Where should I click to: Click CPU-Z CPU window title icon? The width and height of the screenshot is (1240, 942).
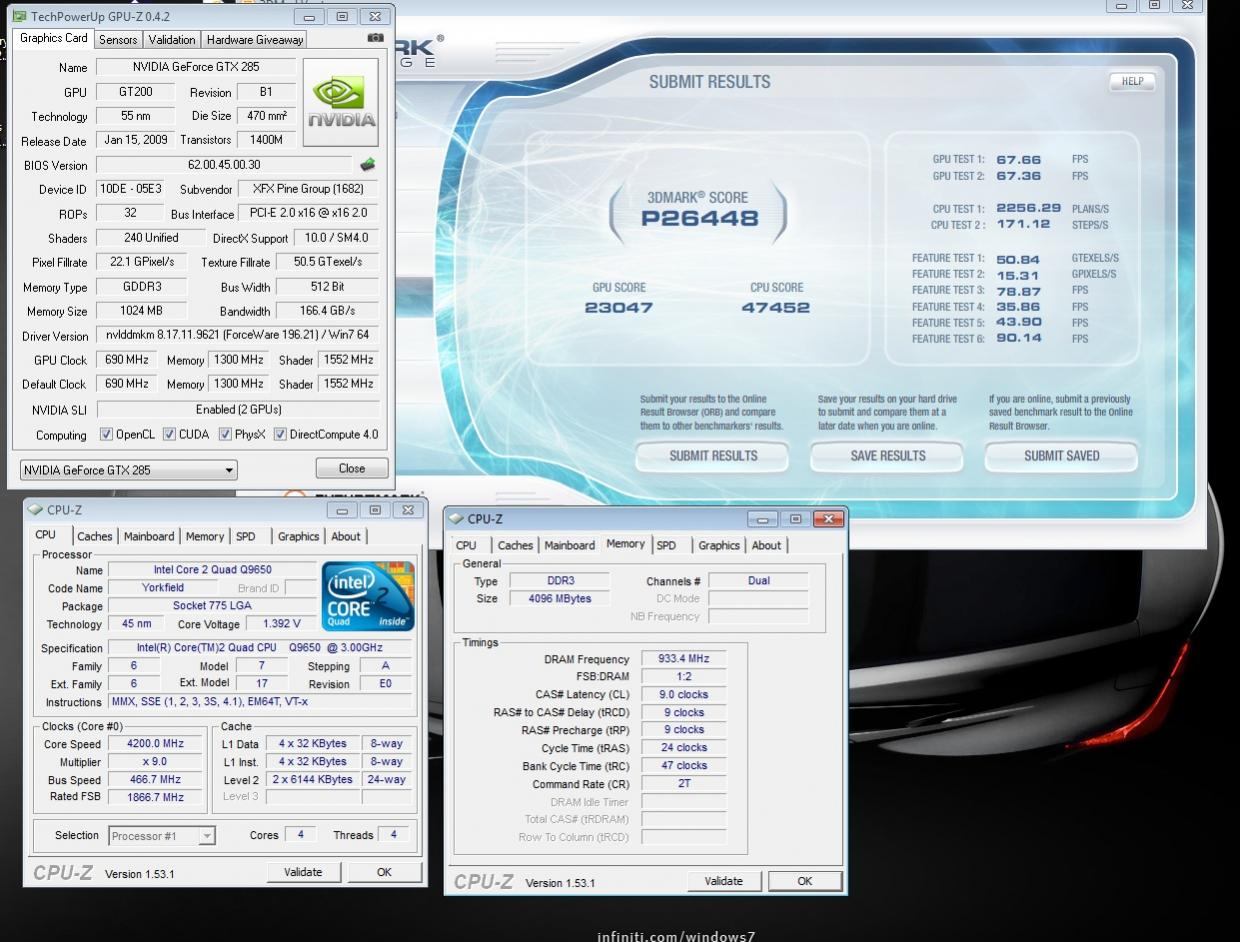(35, 510)
